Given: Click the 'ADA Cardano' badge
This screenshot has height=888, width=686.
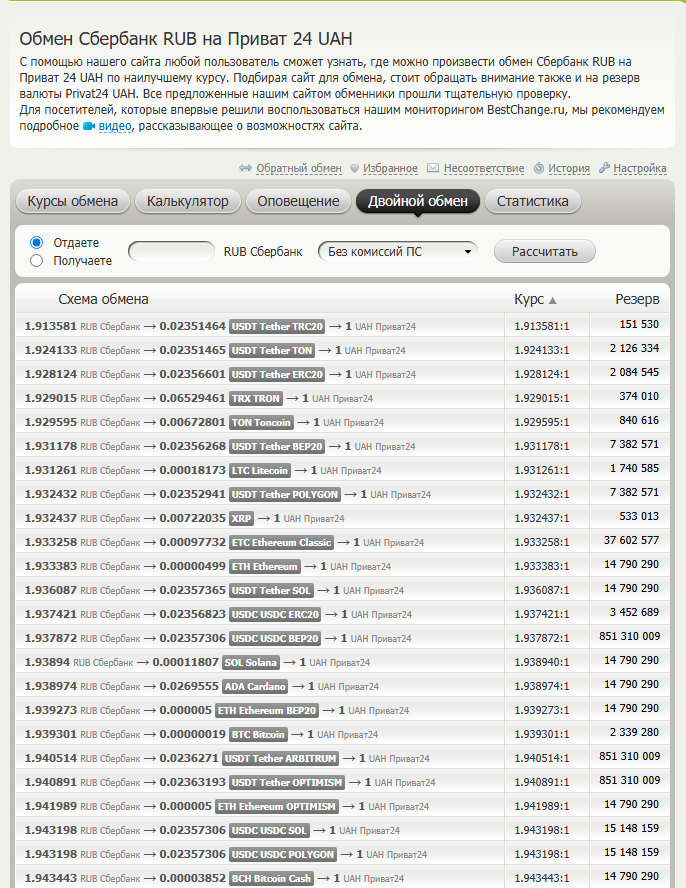Looking at the screenshot, I should pos(255,686).
